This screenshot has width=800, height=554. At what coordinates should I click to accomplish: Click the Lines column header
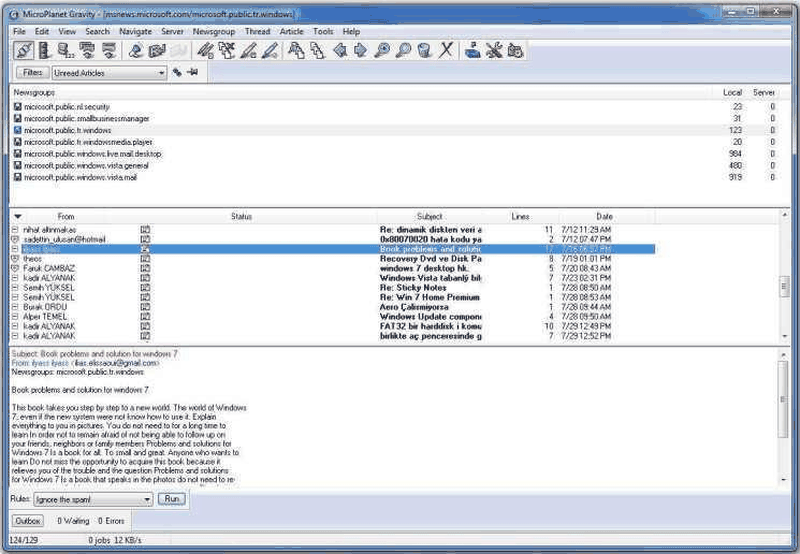click(x=520, y=216)
